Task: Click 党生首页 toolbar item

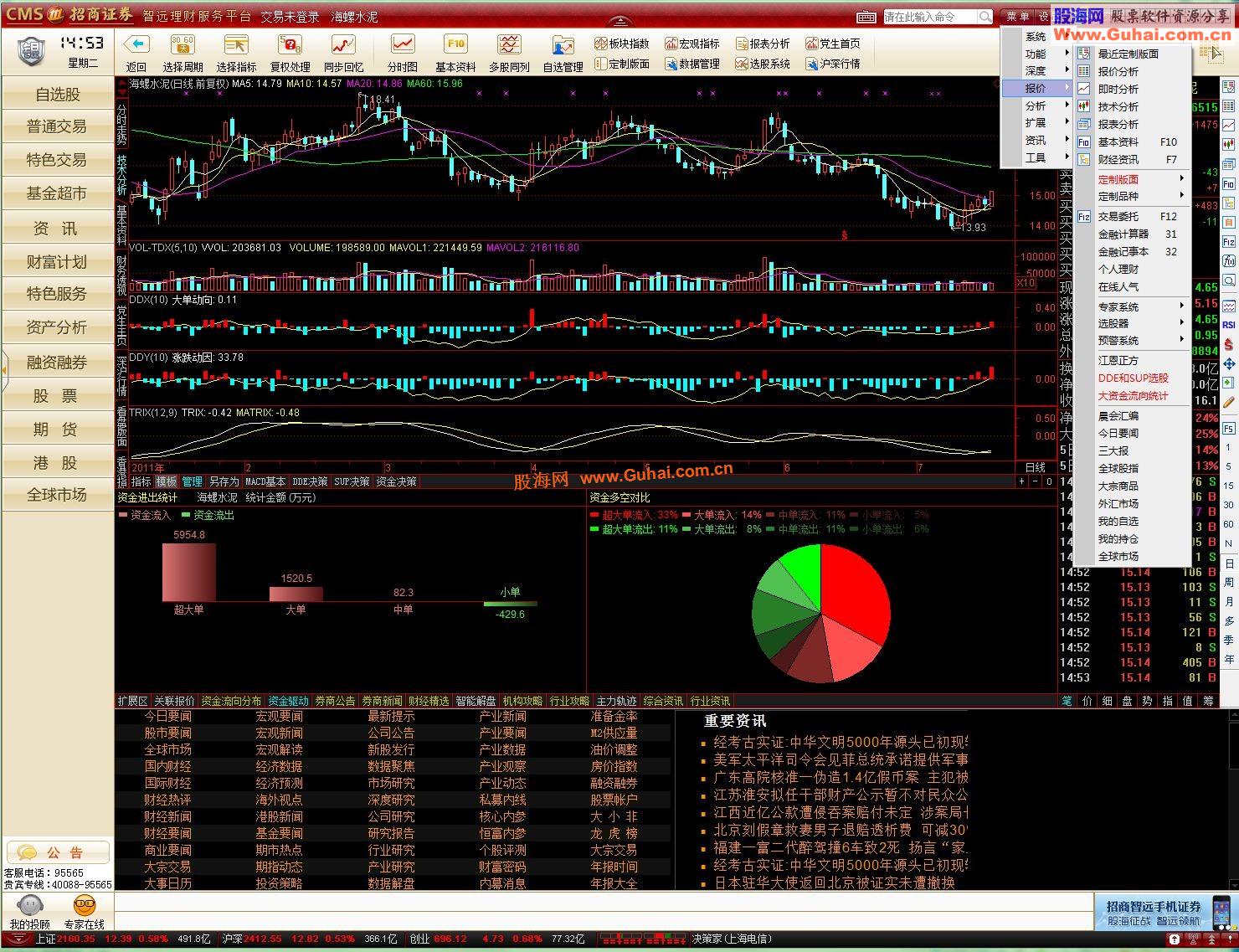Action: [833, 44]
